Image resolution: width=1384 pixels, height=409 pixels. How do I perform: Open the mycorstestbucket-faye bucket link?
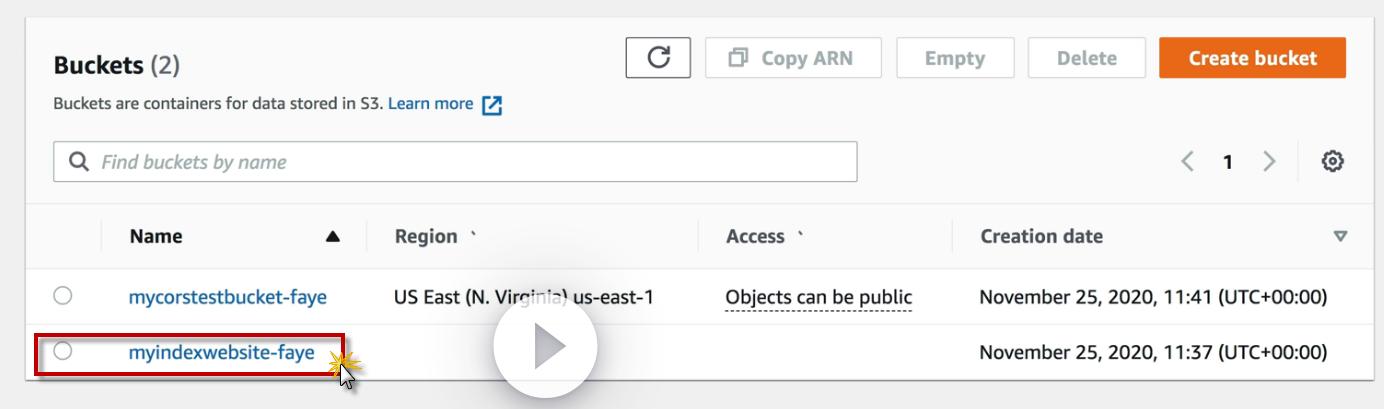(228, 296)
